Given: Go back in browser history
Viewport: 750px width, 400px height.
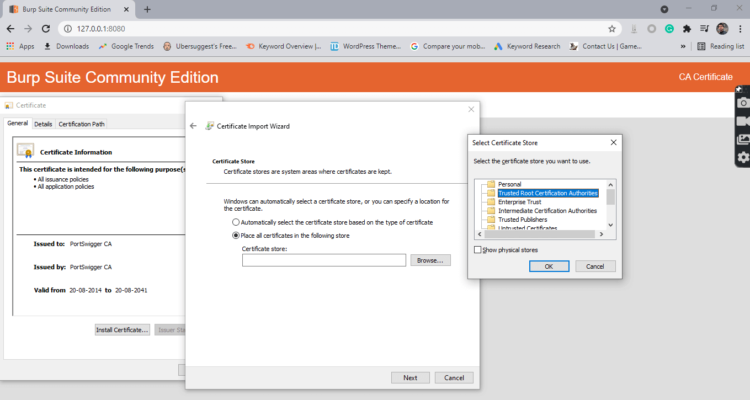Looking at the screenshot, I should pyautogui.click(x=11, y=29).
